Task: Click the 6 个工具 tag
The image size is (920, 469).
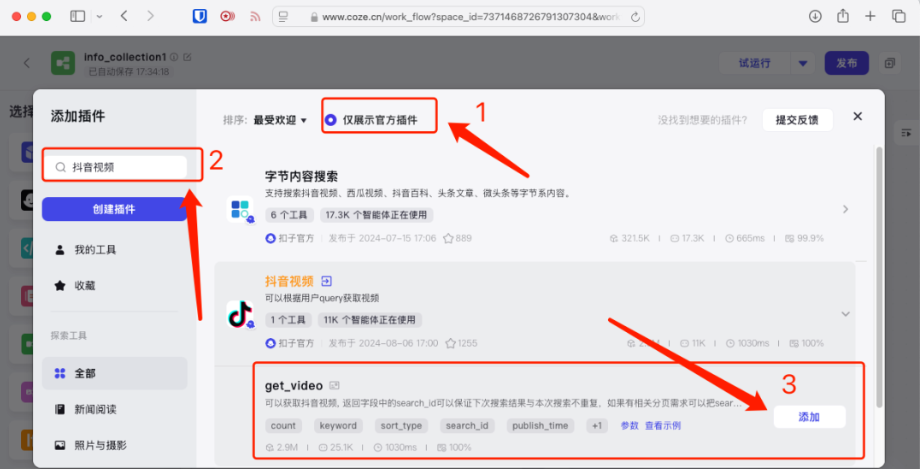Action: 289,215
